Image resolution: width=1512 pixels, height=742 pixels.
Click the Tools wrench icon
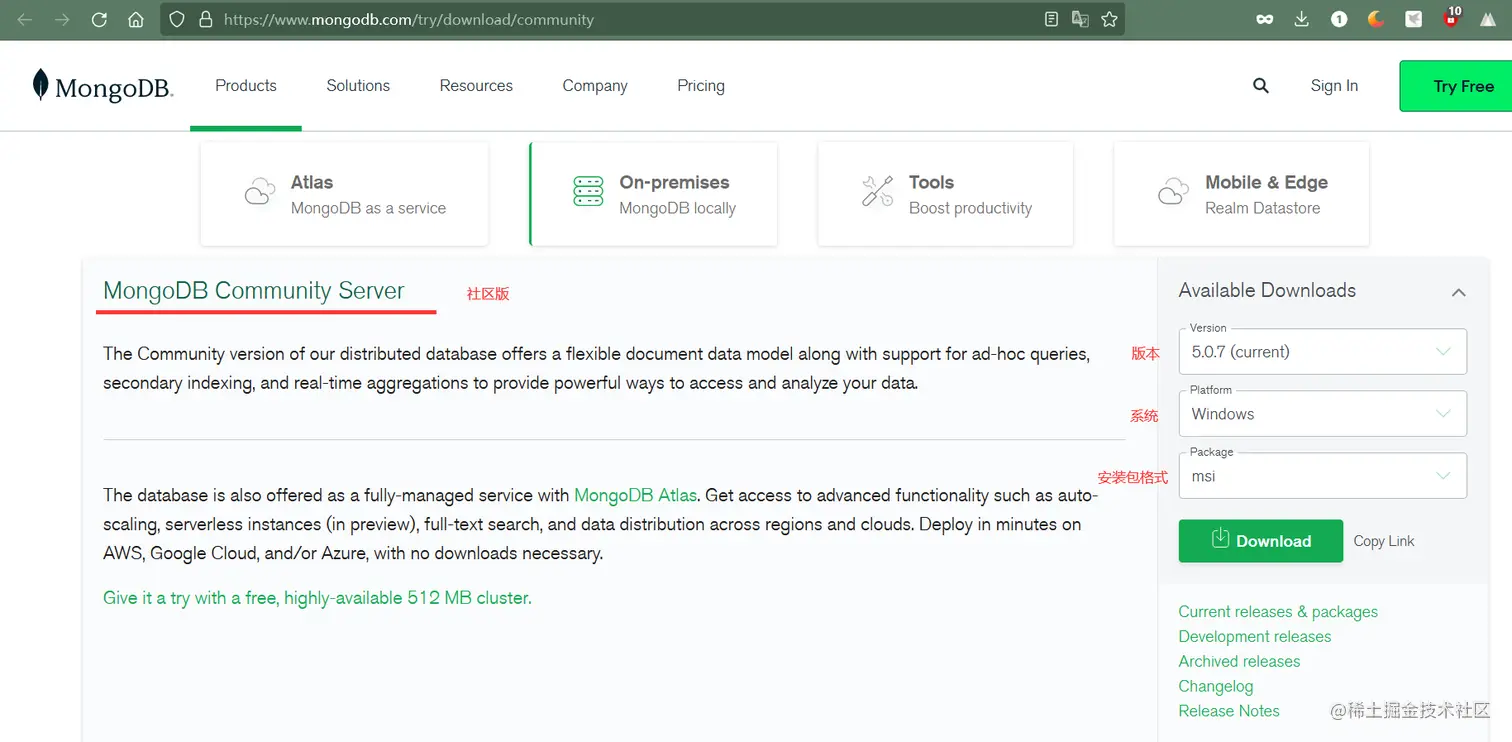[x=877, y=191]
